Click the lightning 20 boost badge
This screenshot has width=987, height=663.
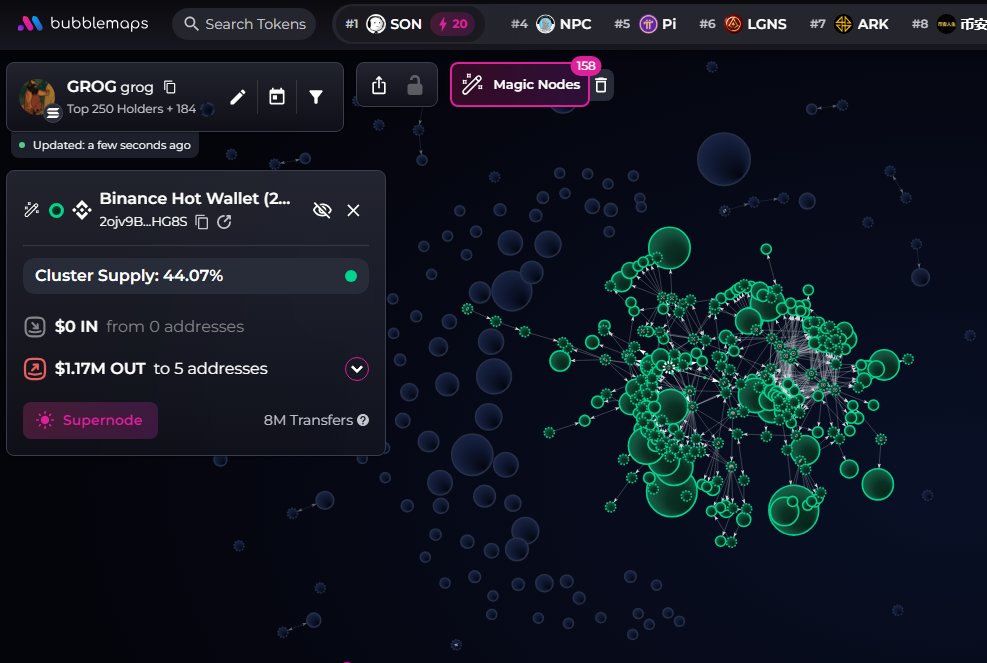coord(453,24)
